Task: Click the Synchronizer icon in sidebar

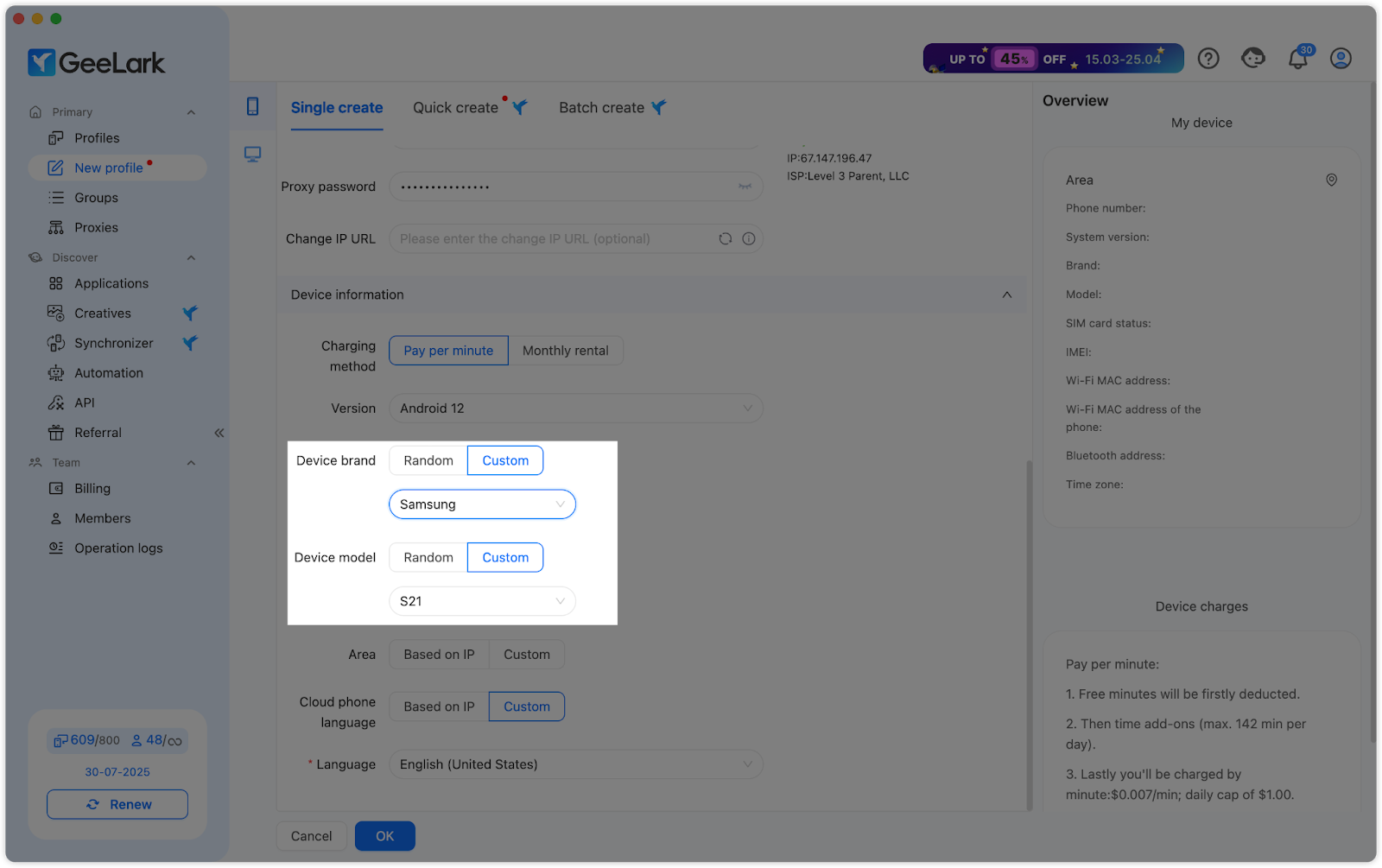Action: (56, 343)
